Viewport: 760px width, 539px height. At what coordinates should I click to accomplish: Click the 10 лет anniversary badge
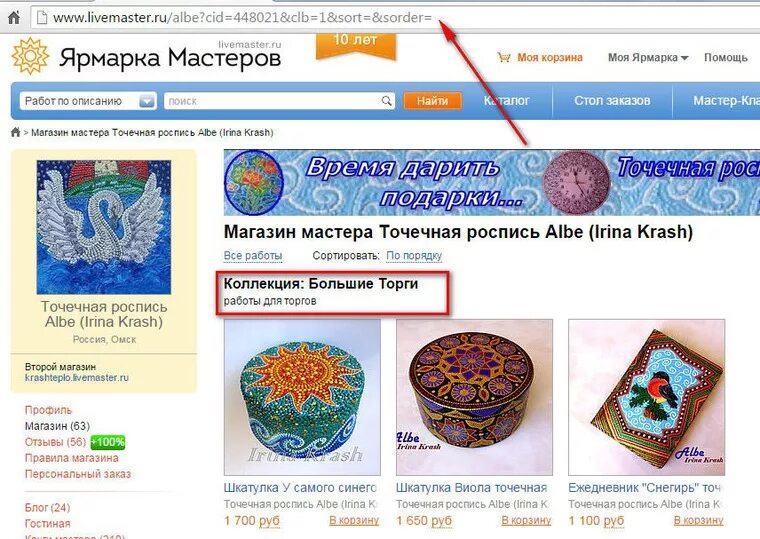(x=355, y=46)
